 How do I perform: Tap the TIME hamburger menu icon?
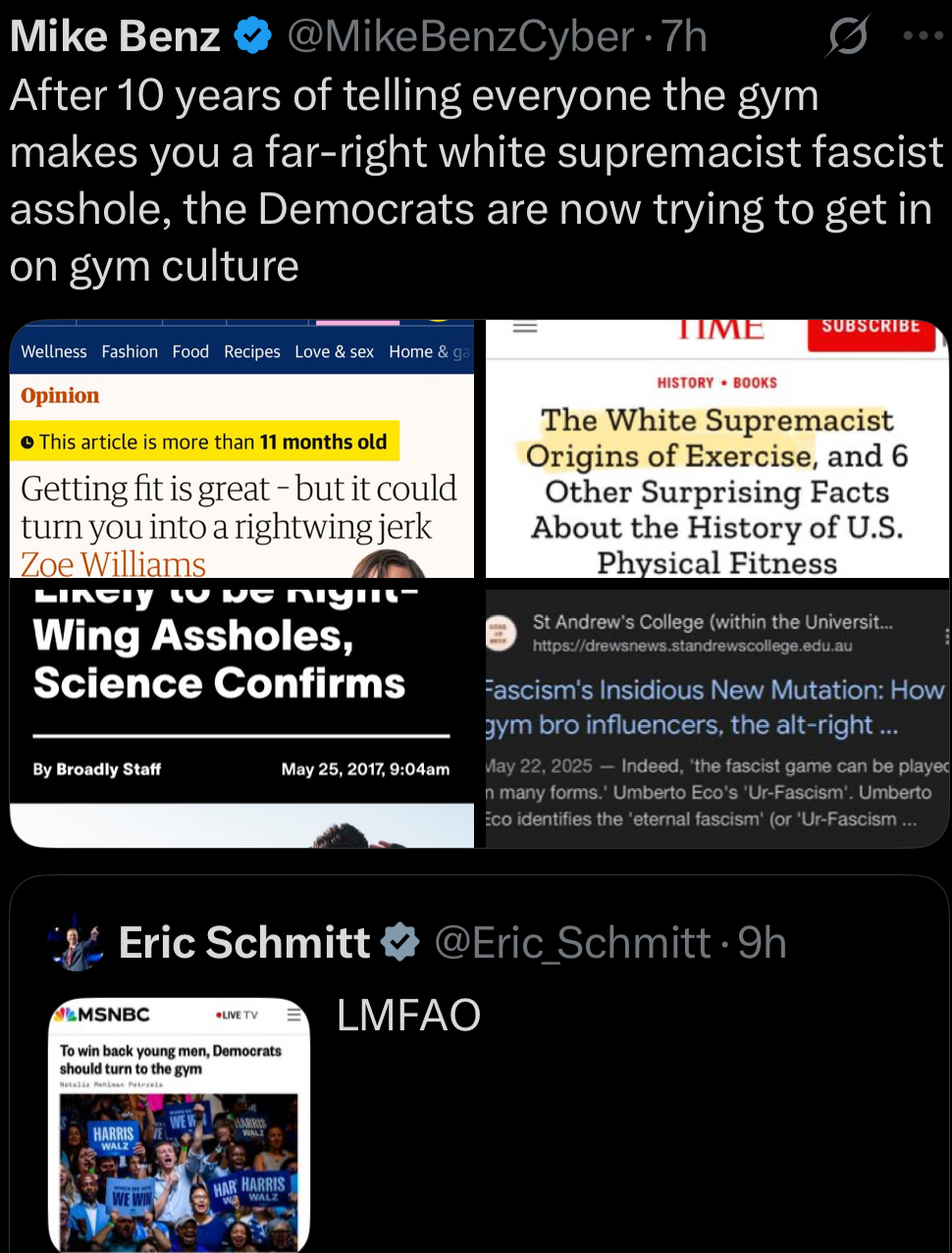point(525,328)
